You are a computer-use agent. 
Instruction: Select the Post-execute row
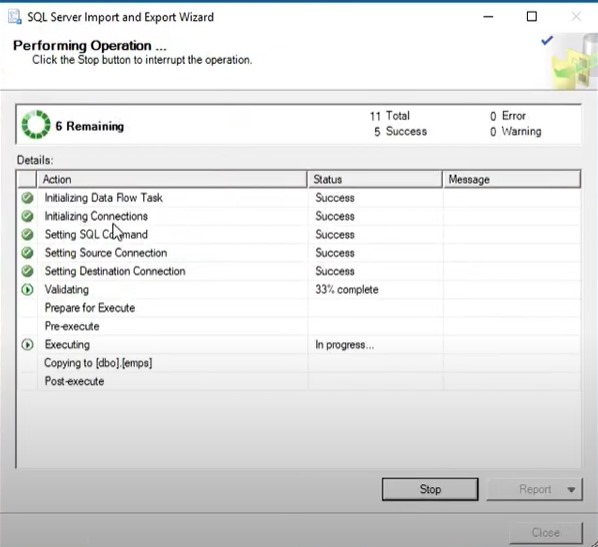click(x=299, y=381)
